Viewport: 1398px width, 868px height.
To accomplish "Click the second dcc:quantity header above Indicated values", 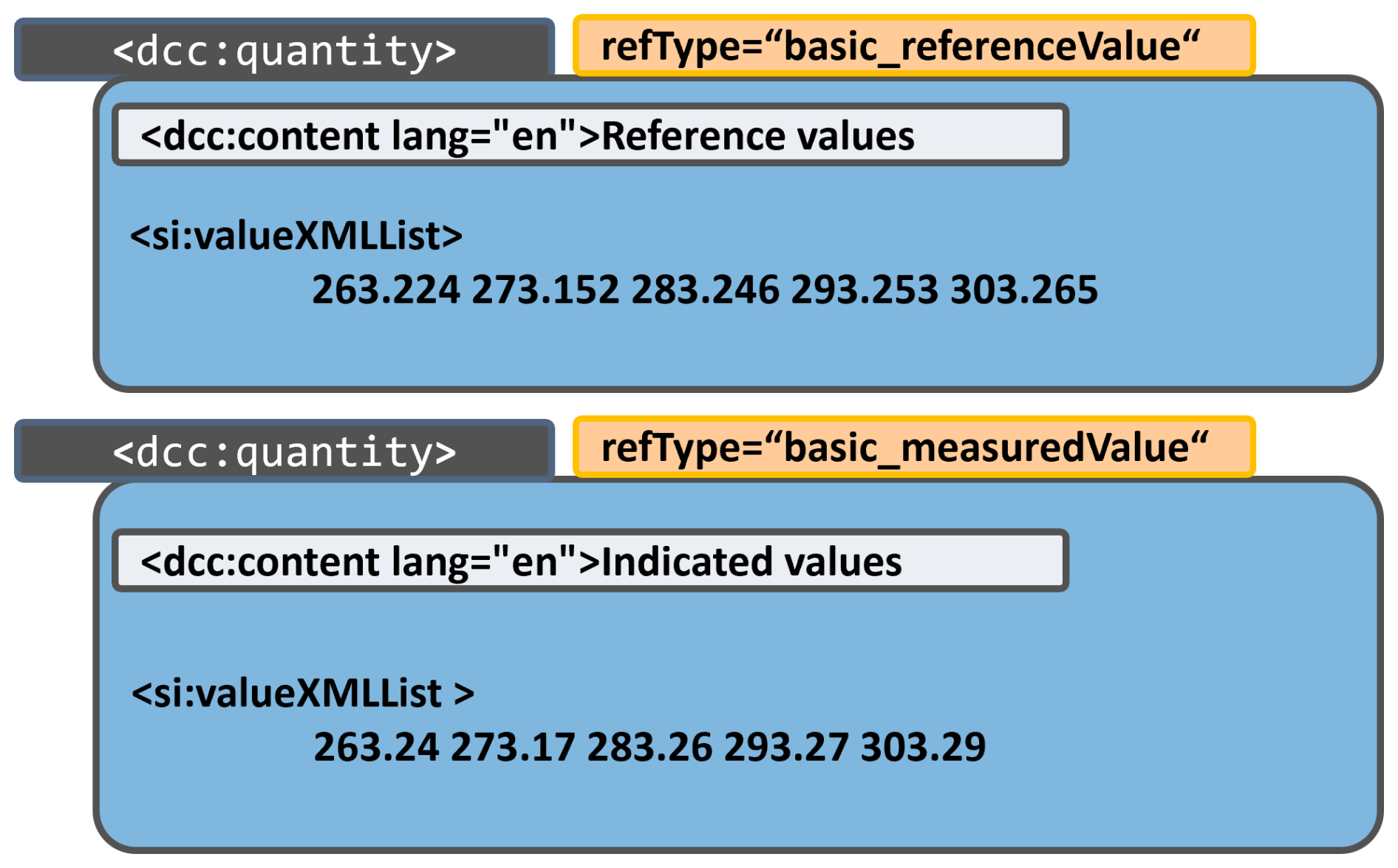I will coord(284,451).
